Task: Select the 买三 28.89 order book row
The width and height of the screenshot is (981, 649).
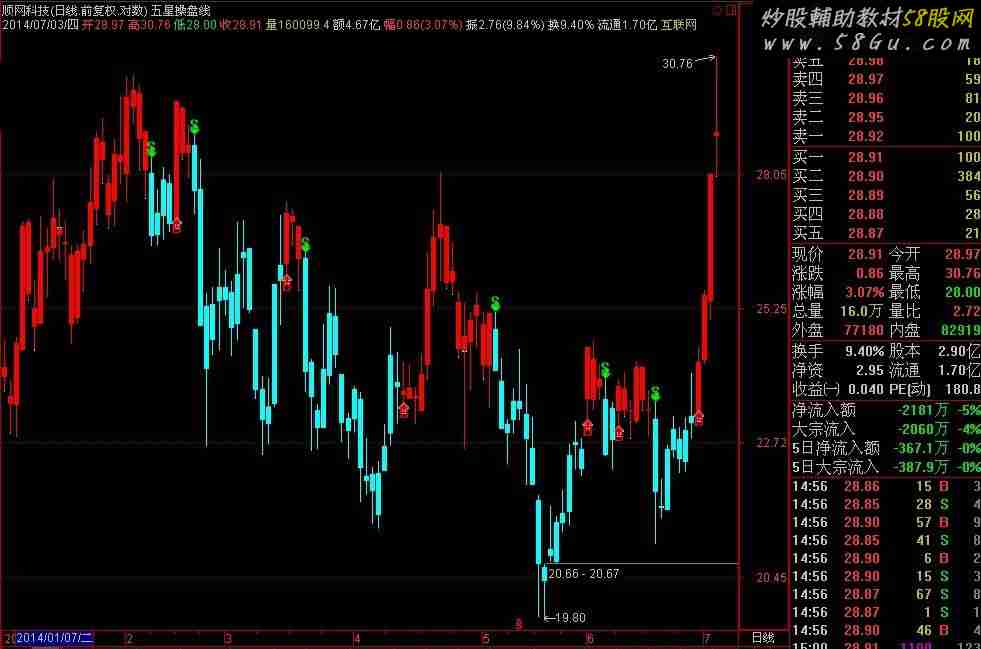Action: [x=885, y=195]
